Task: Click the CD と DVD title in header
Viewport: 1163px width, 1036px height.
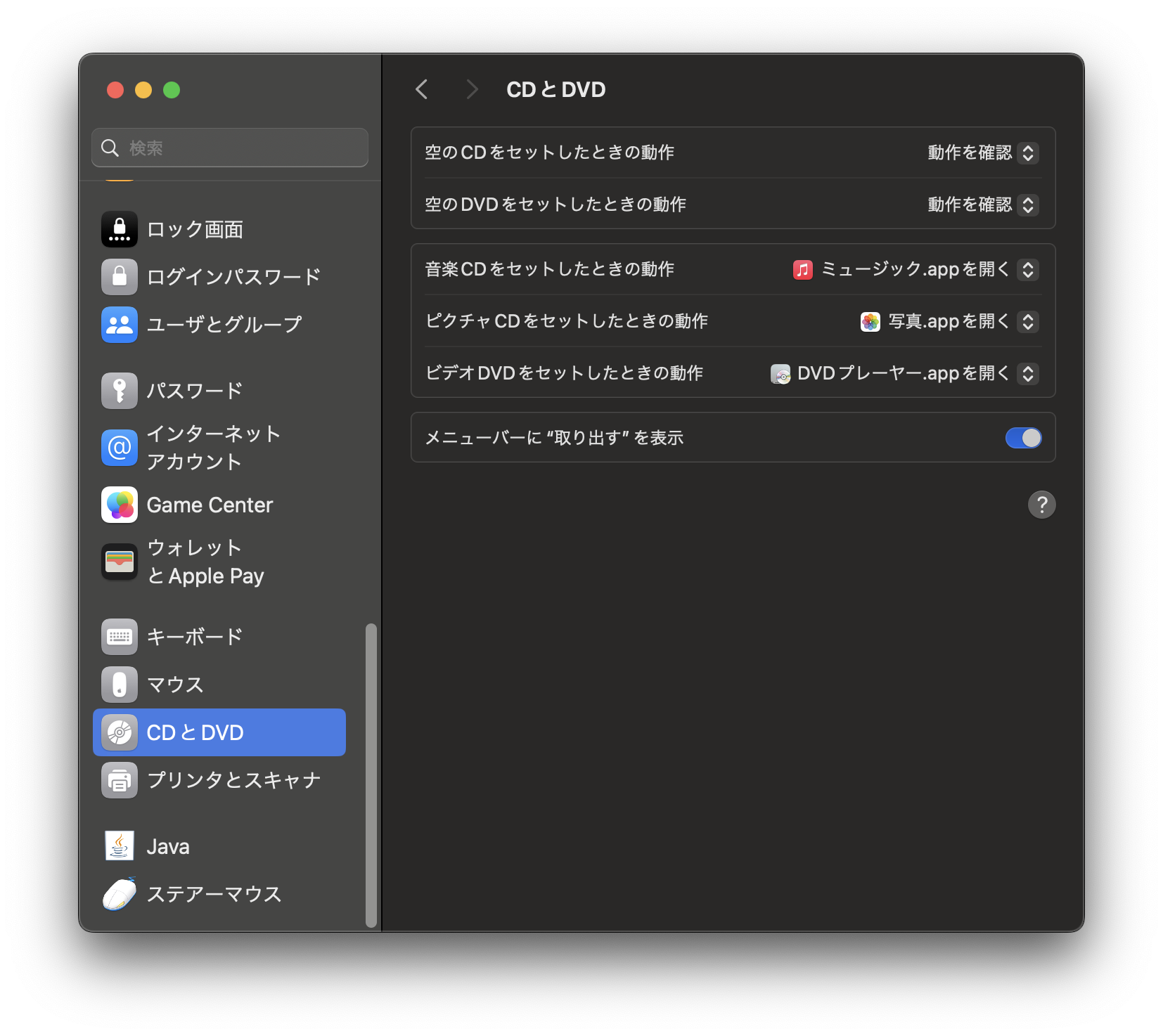Action: coord(556,89)
